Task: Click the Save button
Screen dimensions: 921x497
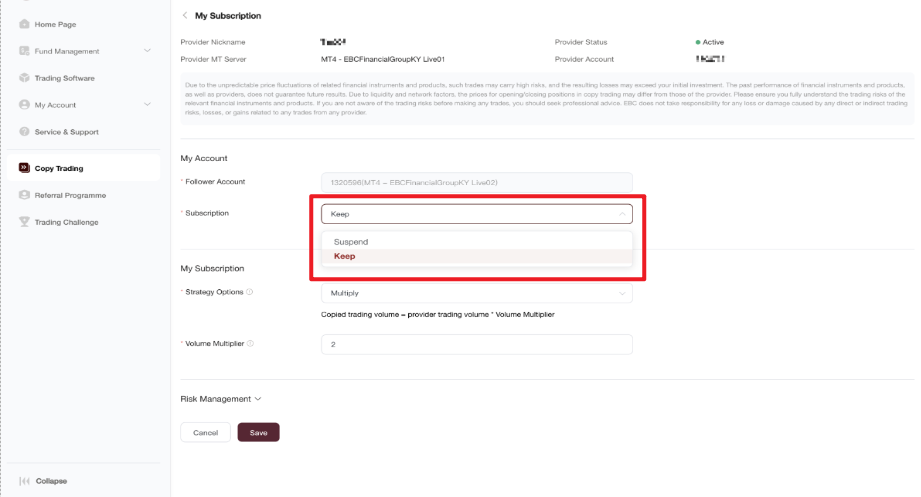Action: pyautogui.click(x=258, y=432)
